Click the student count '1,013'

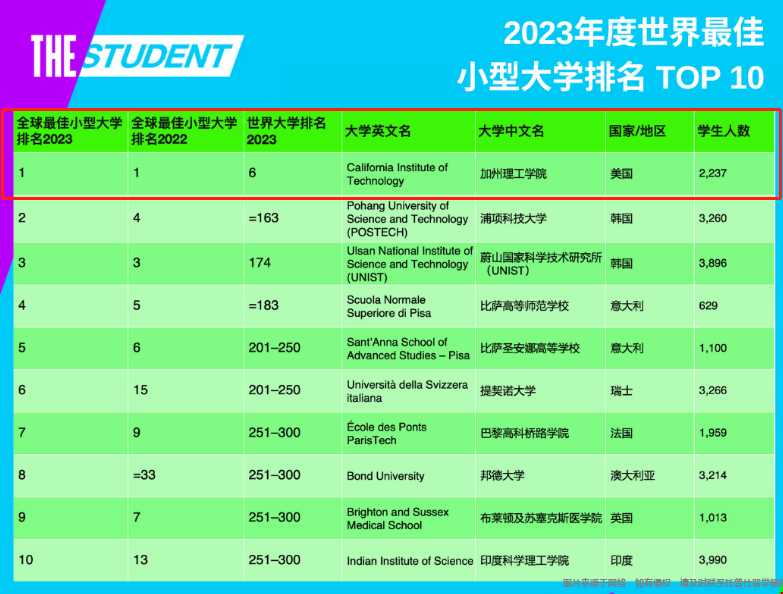point(713,518)
